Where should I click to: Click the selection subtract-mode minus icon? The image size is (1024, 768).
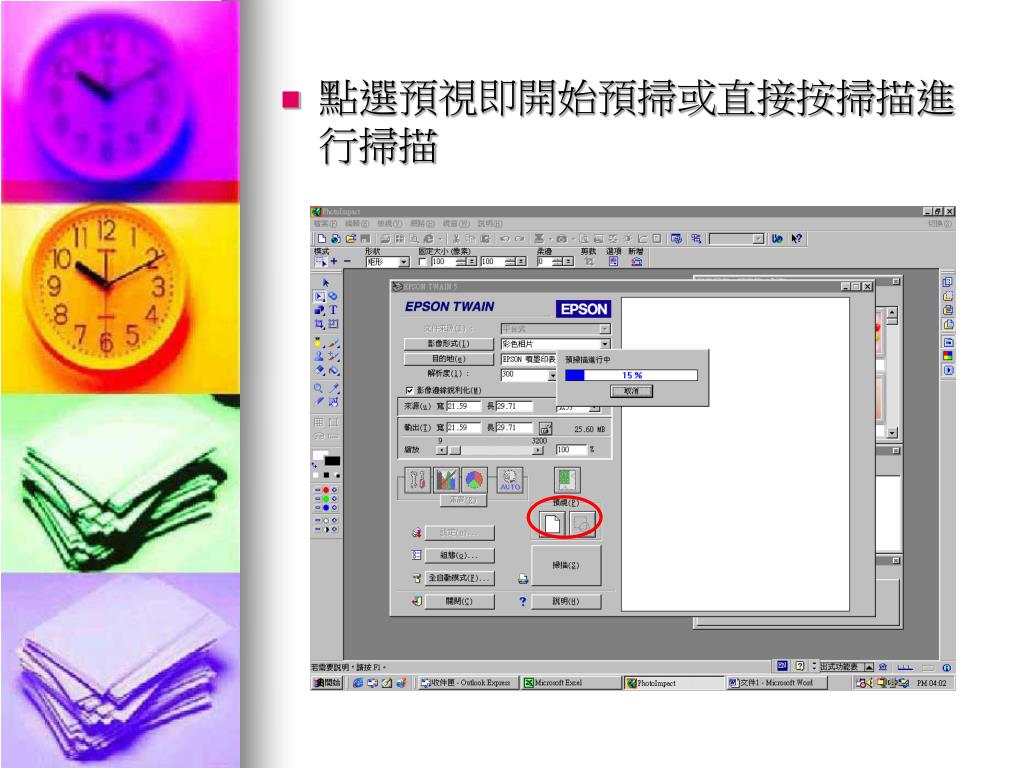point(347,261)
